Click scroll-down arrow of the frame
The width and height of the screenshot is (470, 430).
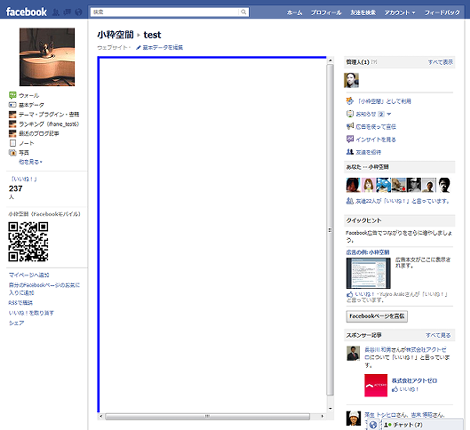coord(330,409)
